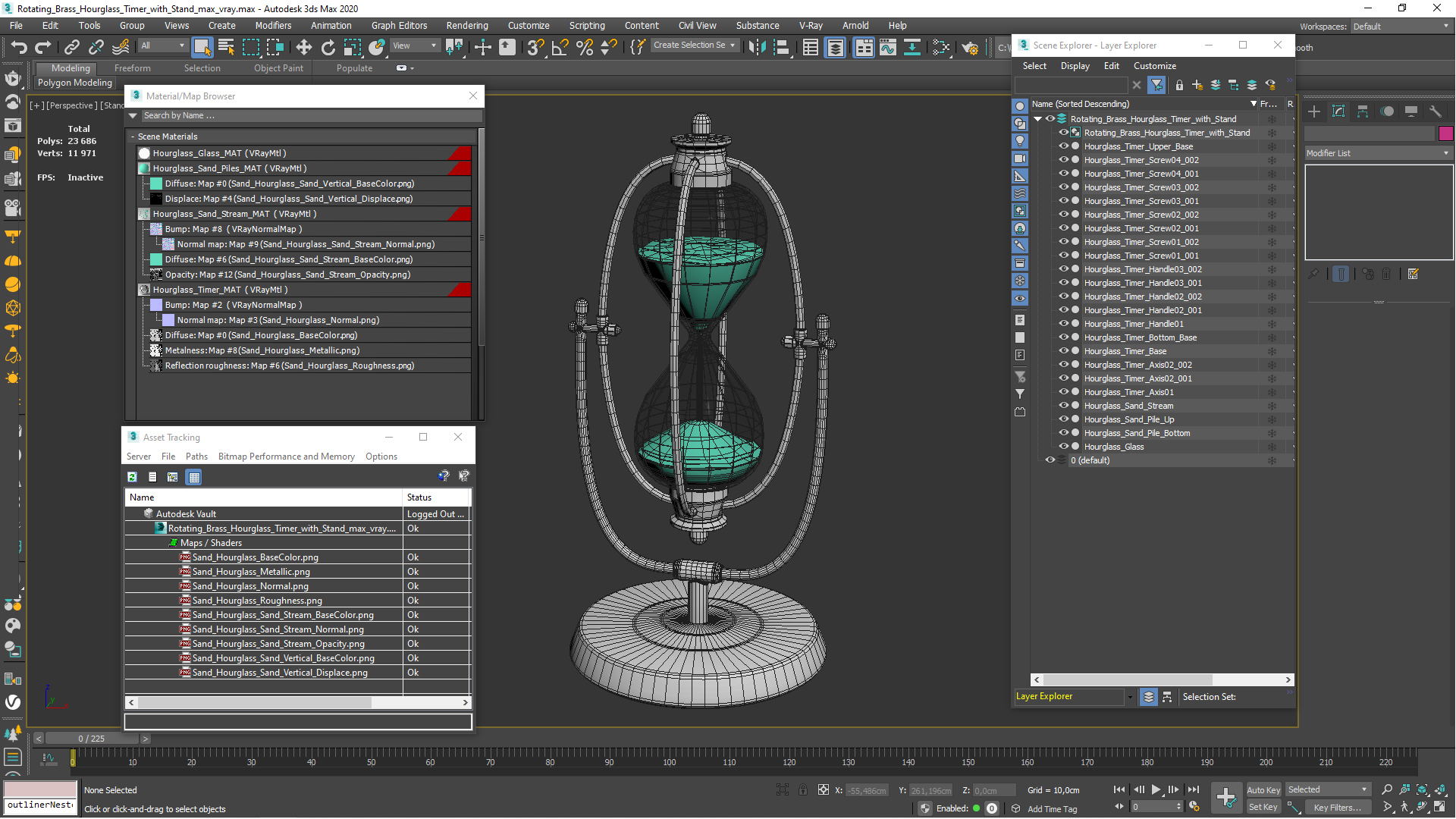Activate the Select by Name tool
This screenshot has height=819, width=1456.
pyautogui.click(x=226, y=48)
